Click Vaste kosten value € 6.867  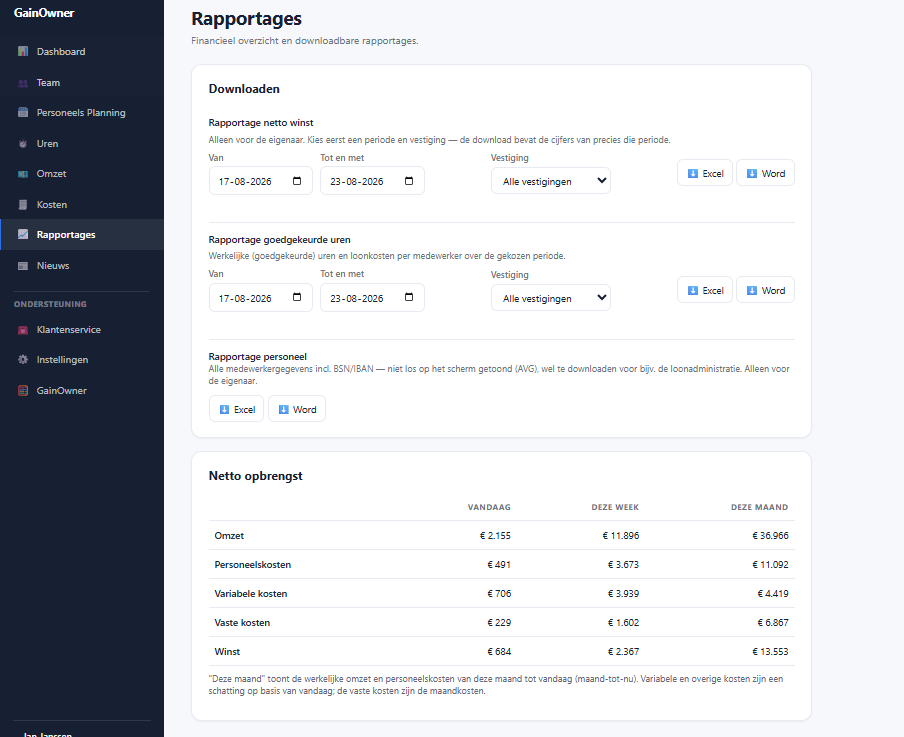773,622
